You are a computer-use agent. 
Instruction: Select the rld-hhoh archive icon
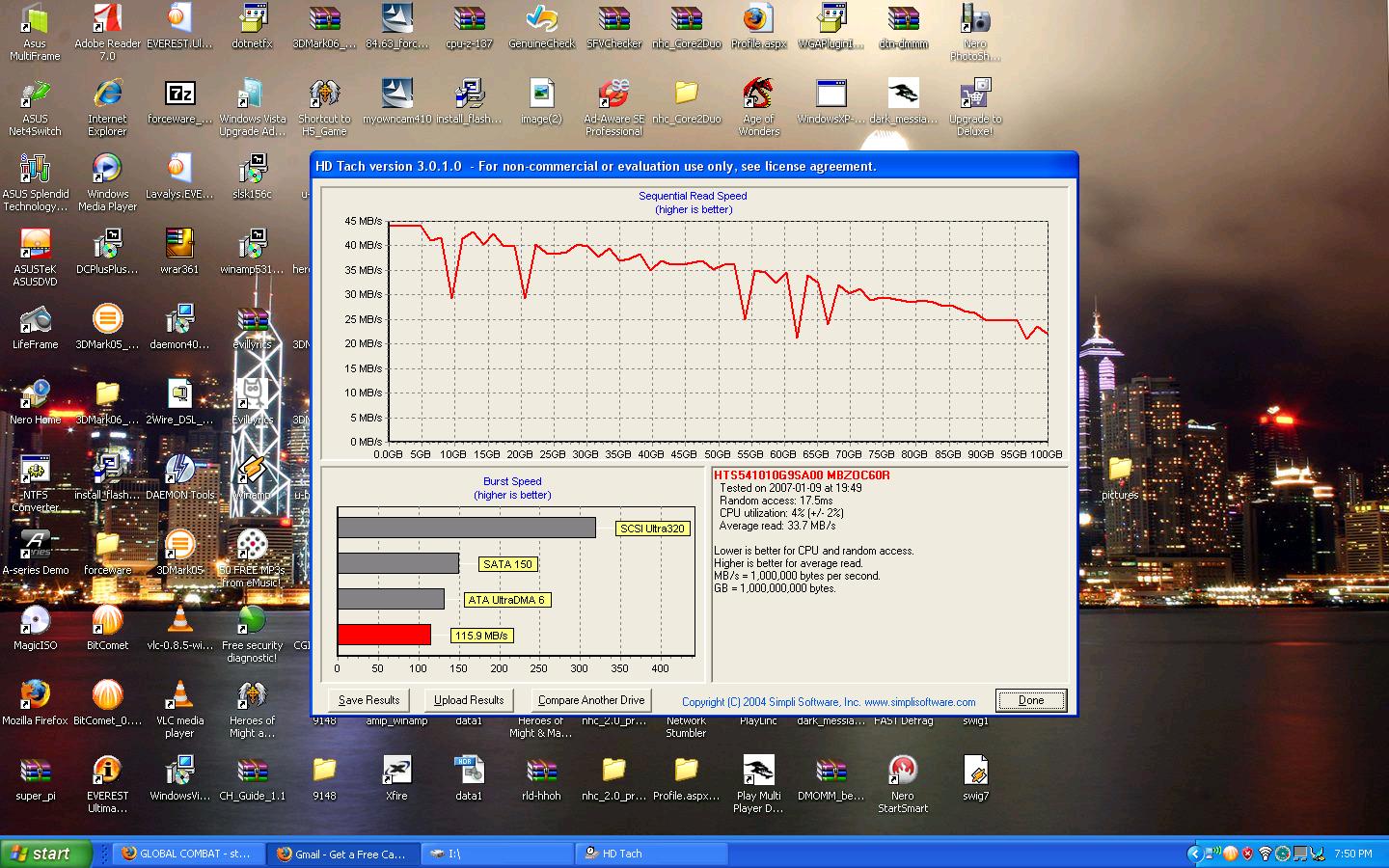[x=541, y=778]
